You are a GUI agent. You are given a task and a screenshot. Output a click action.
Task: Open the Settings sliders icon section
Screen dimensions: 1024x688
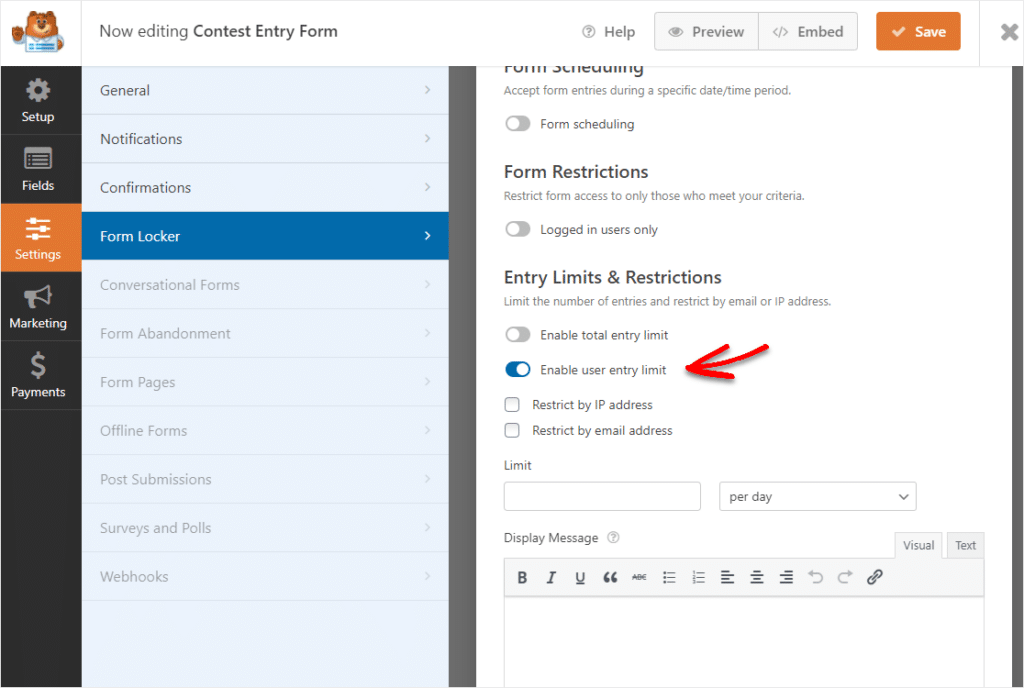point(40,238)
